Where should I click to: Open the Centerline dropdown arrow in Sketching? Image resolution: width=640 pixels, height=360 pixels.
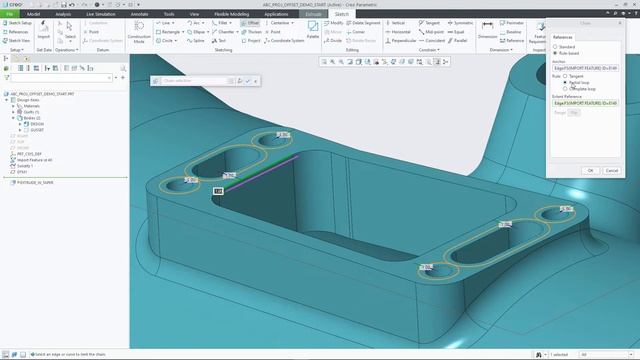292,23
